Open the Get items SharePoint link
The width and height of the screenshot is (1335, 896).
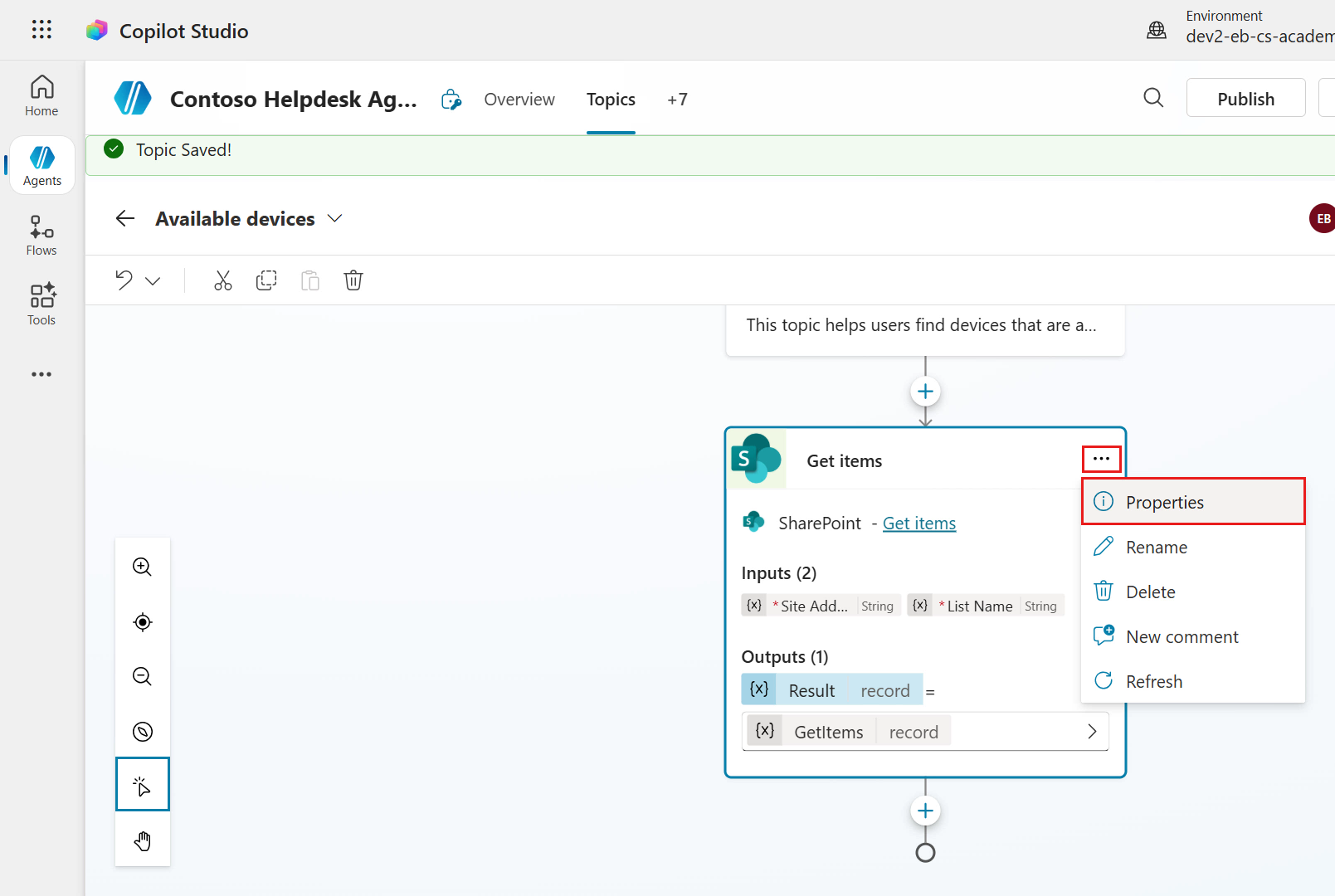point(918,523)
